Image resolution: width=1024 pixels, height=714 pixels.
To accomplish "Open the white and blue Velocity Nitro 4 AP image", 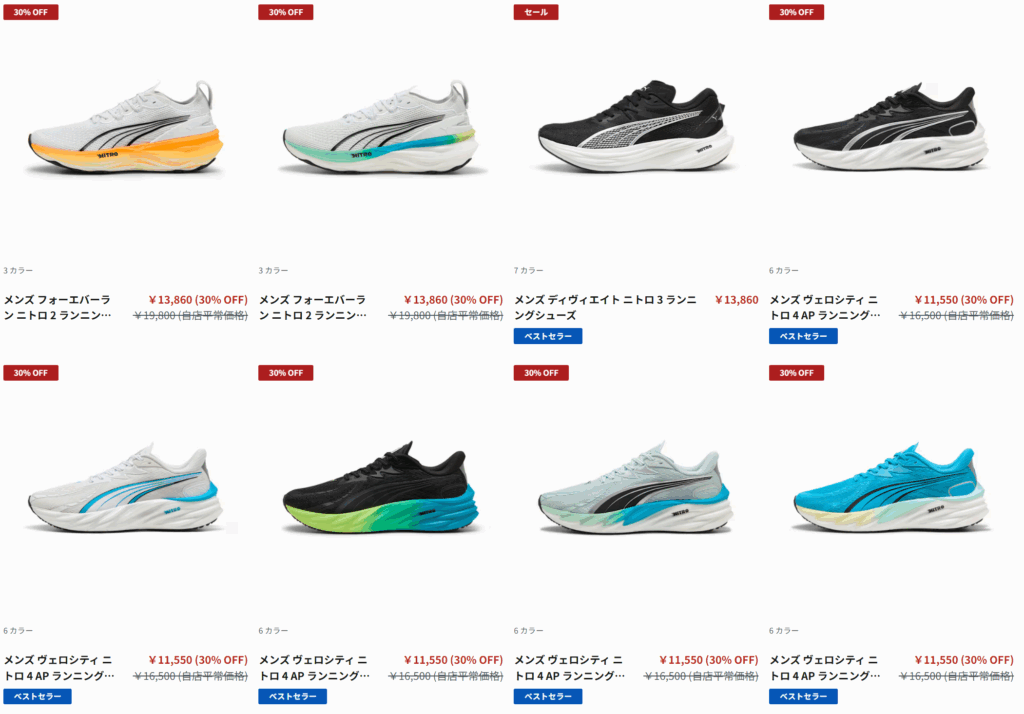I will click(x=125, y=487).
